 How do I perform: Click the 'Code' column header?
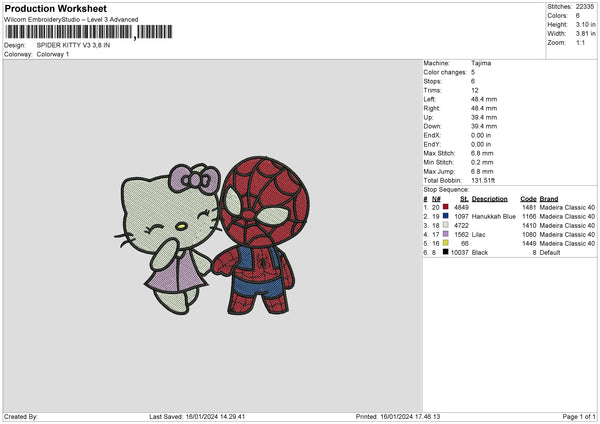click(528, 199)
